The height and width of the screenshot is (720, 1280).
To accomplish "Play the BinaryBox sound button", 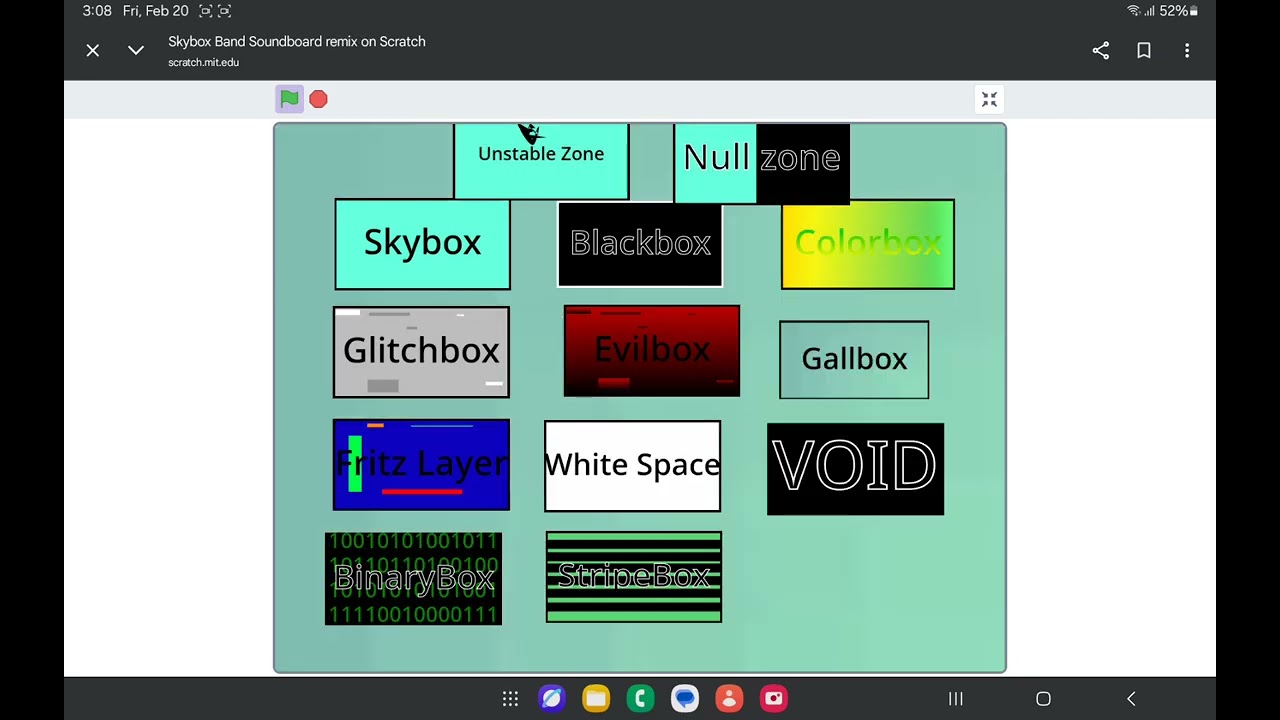I will tap(413, 579).
